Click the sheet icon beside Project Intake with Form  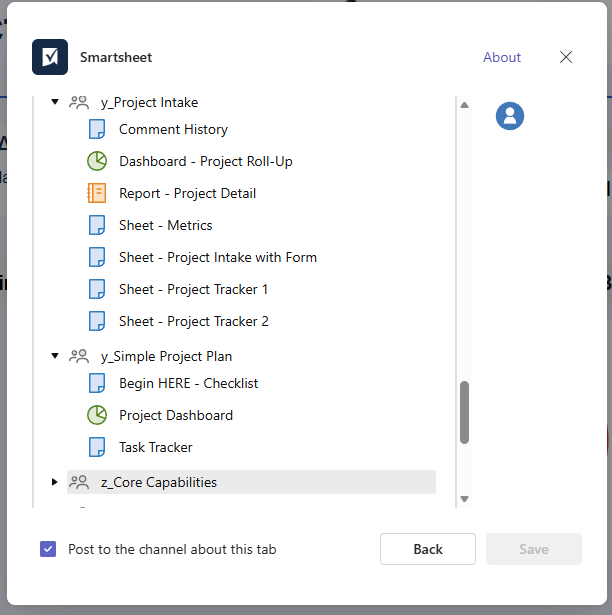pos(97,257)
